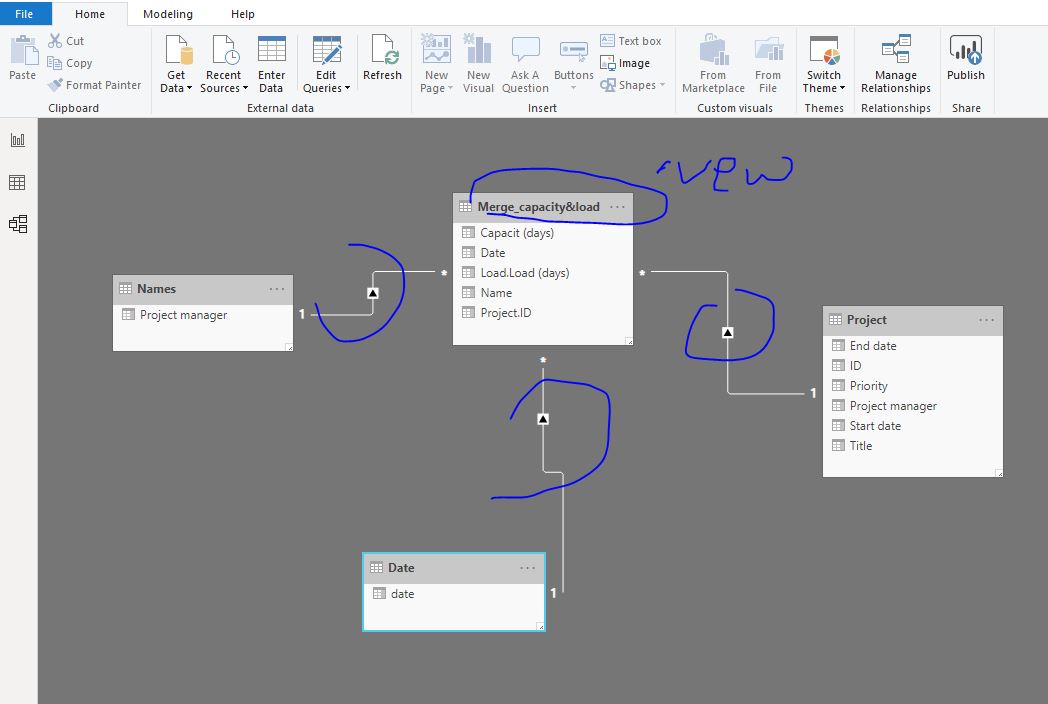
Task: Publish the report
Action: coord(966,59)
